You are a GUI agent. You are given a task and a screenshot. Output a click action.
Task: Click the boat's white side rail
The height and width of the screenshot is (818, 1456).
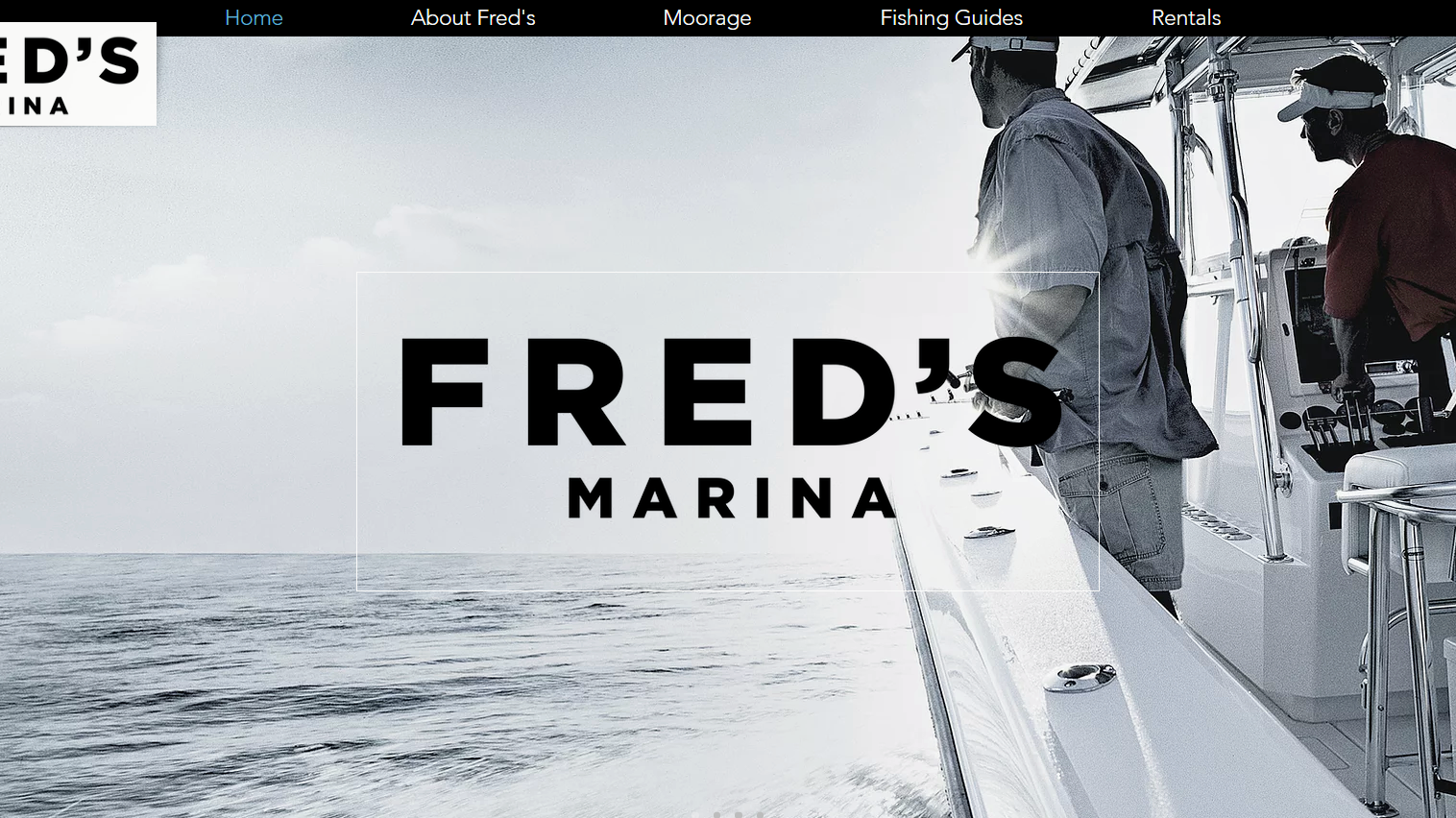coord(1056,672)
